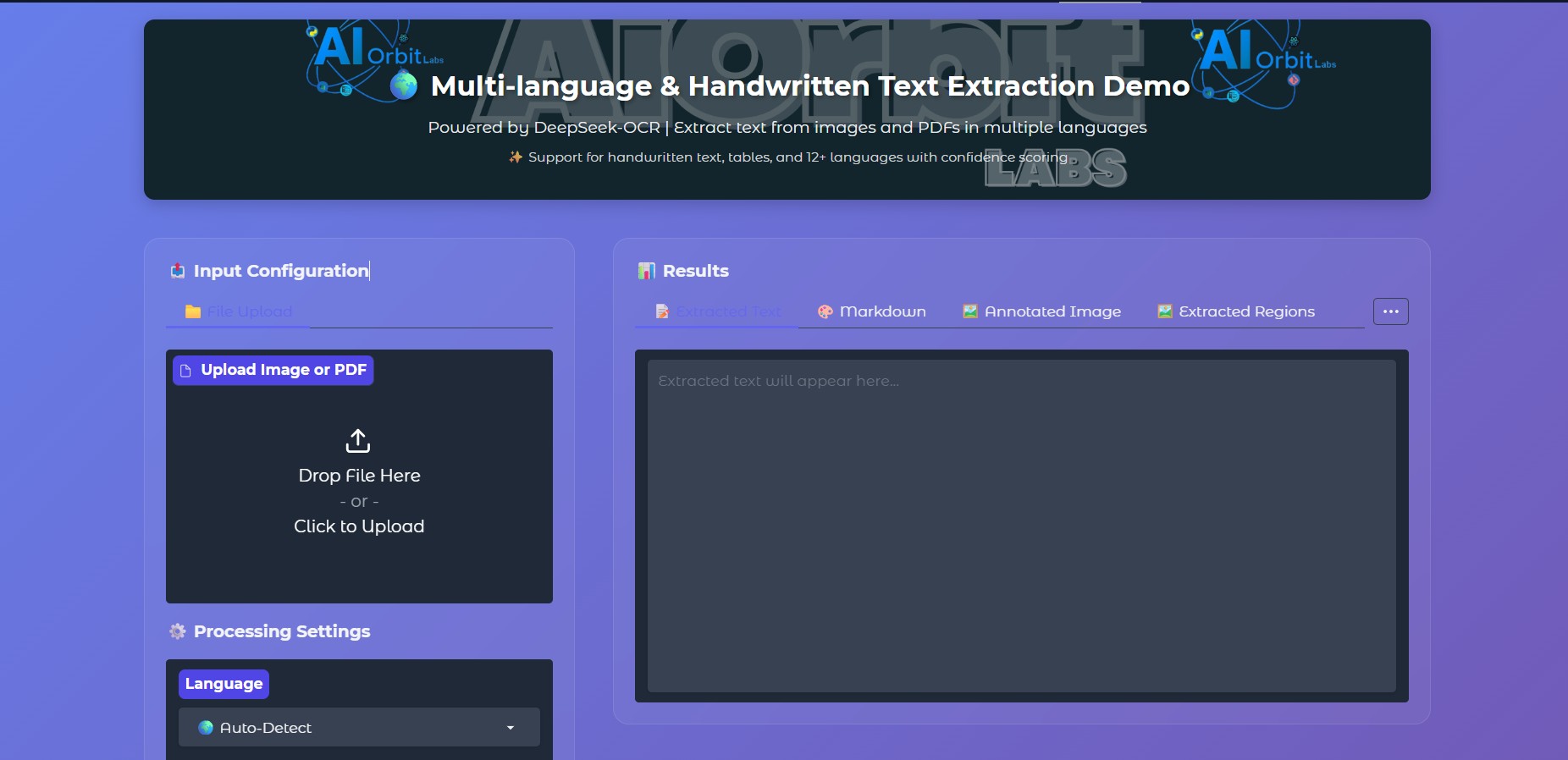Click the Upload Image or PDF label

273,370
